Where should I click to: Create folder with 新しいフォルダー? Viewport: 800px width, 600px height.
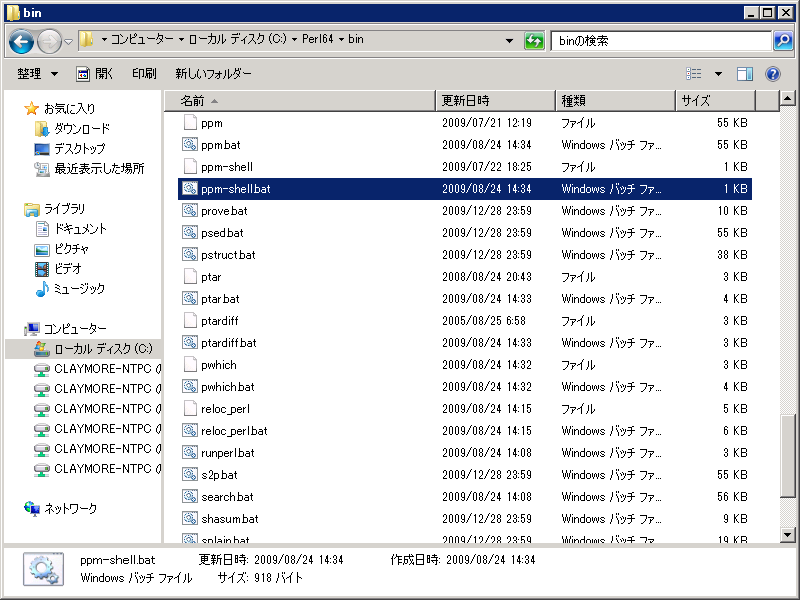coord(213,74)
